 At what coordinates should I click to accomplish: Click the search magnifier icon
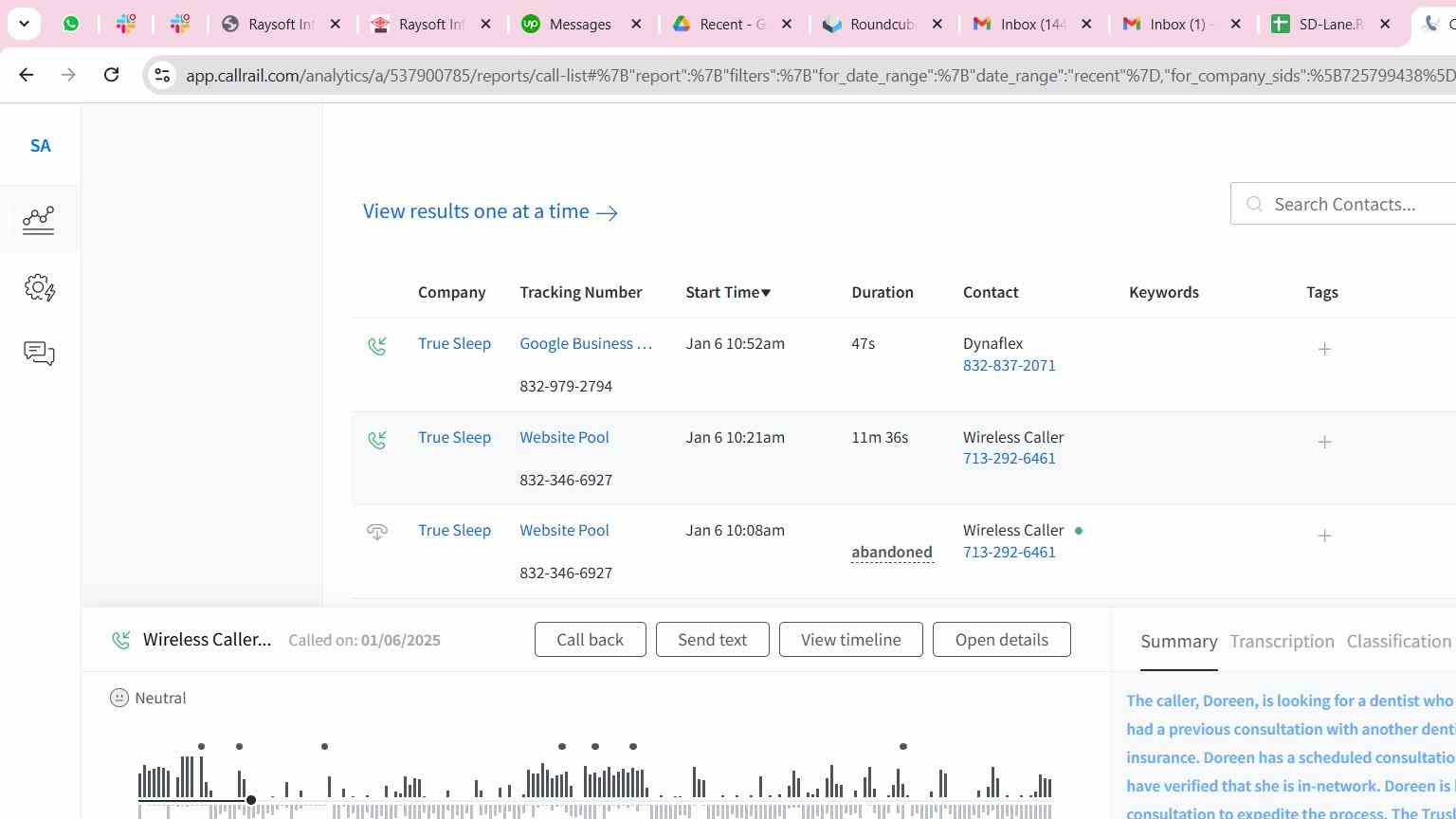point(1254,204)
